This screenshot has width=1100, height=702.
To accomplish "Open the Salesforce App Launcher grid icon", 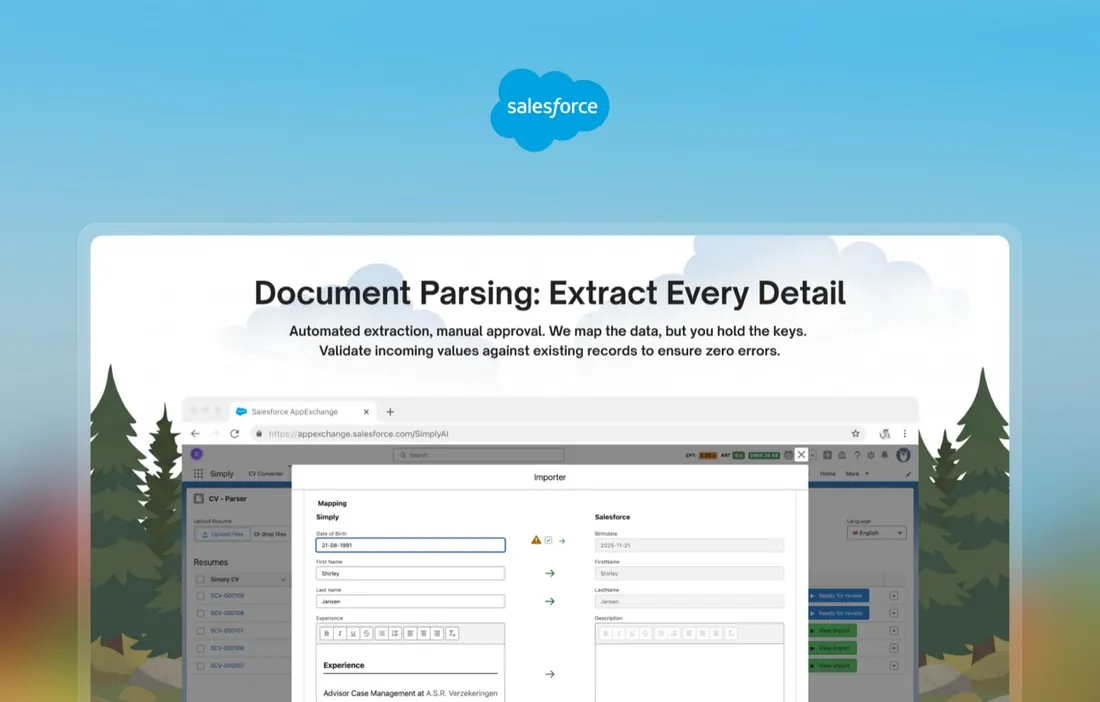I will [x=199, y=473].
